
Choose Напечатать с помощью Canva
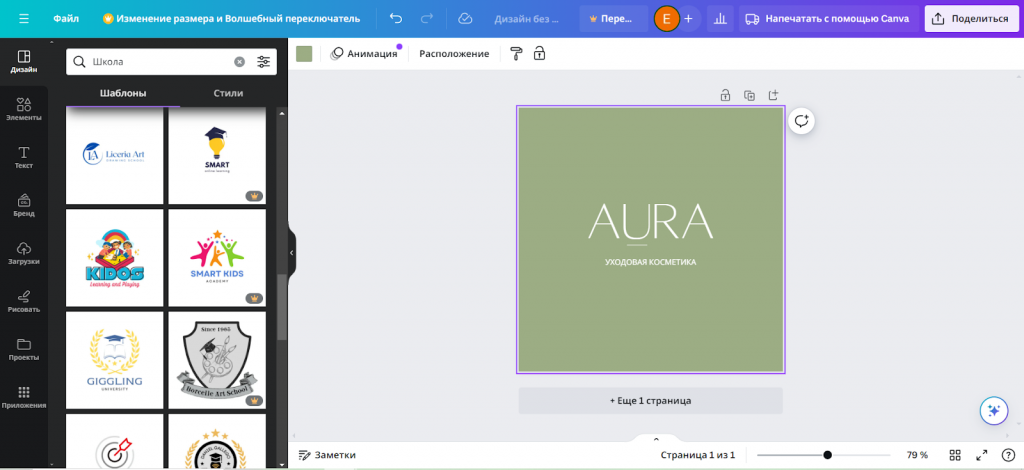[827, 19]
